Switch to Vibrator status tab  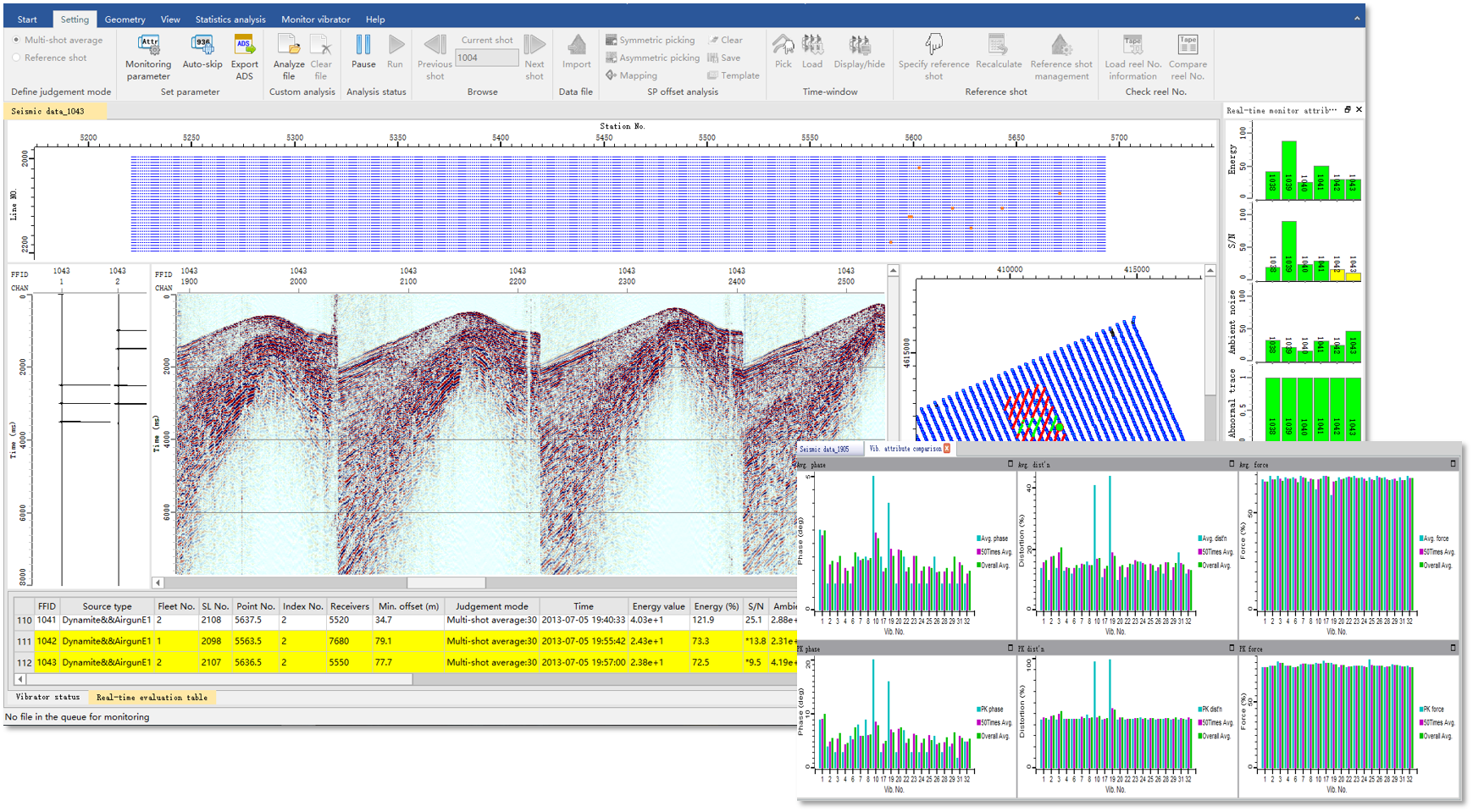point(47,697)
